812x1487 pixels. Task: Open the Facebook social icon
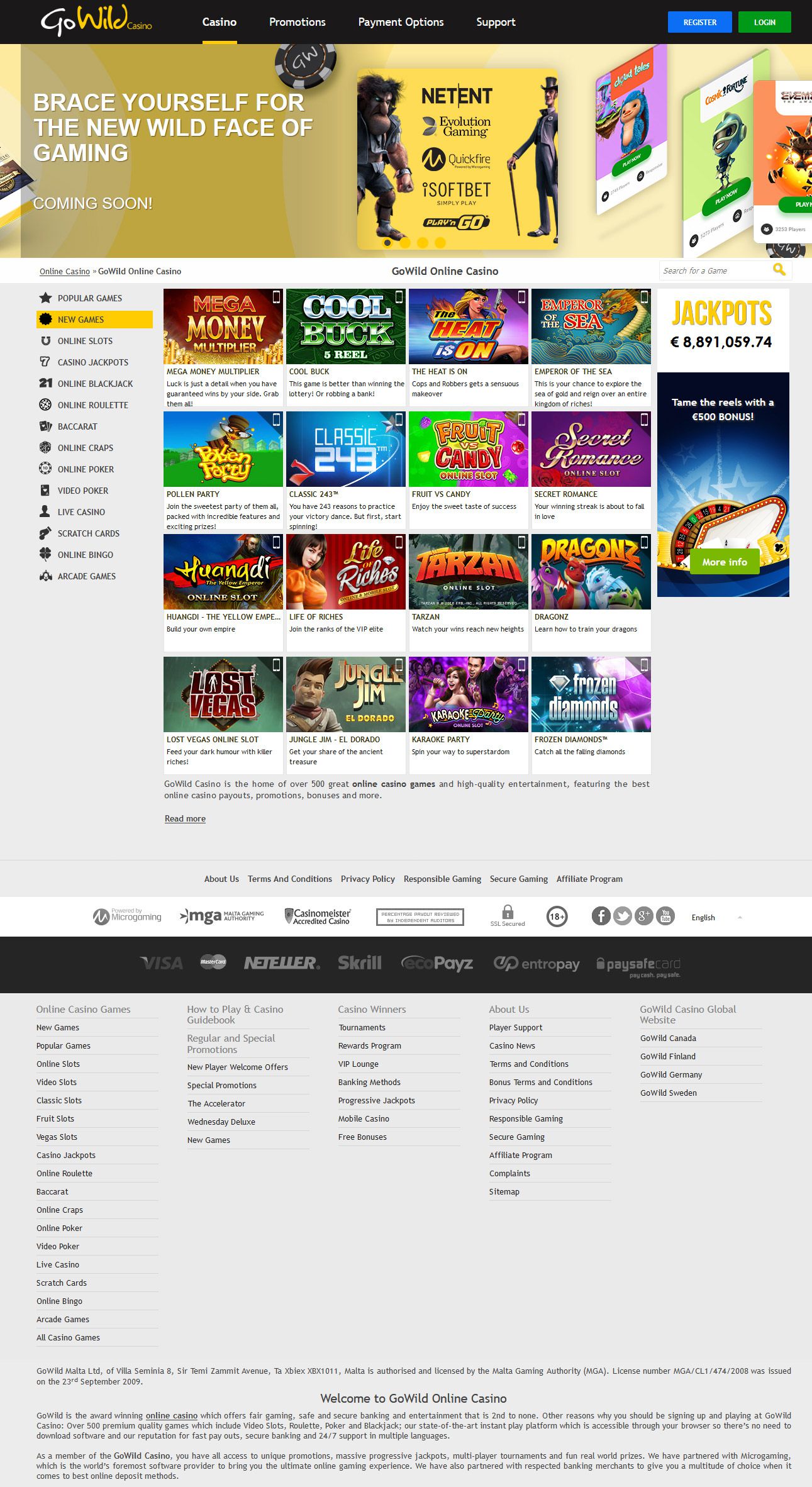pos(601,916)
